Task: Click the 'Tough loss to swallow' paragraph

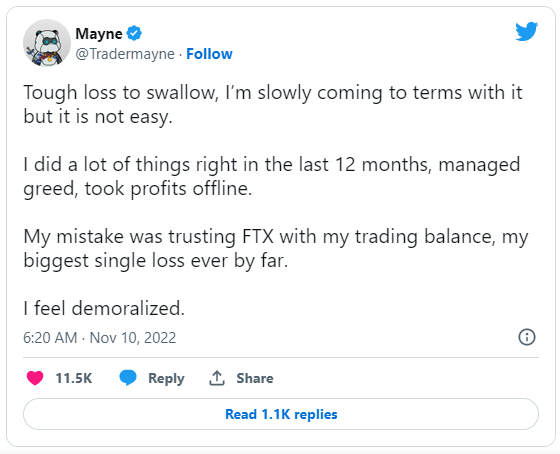Action: coord(273,104)
